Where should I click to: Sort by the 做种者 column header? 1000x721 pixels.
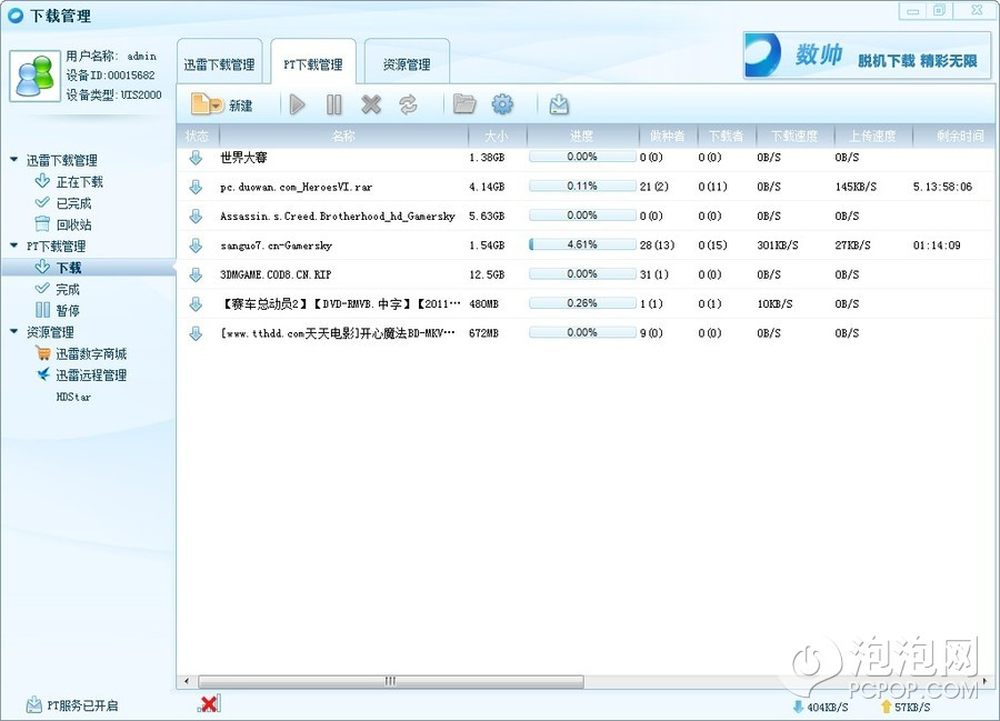(668, 136)
